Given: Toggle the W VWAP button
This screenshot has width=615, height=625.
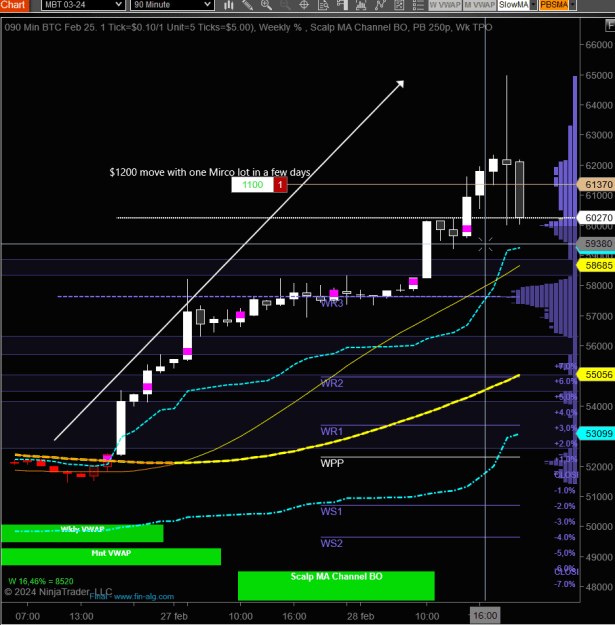Looking at the screenshot, I should click(445, 5).
